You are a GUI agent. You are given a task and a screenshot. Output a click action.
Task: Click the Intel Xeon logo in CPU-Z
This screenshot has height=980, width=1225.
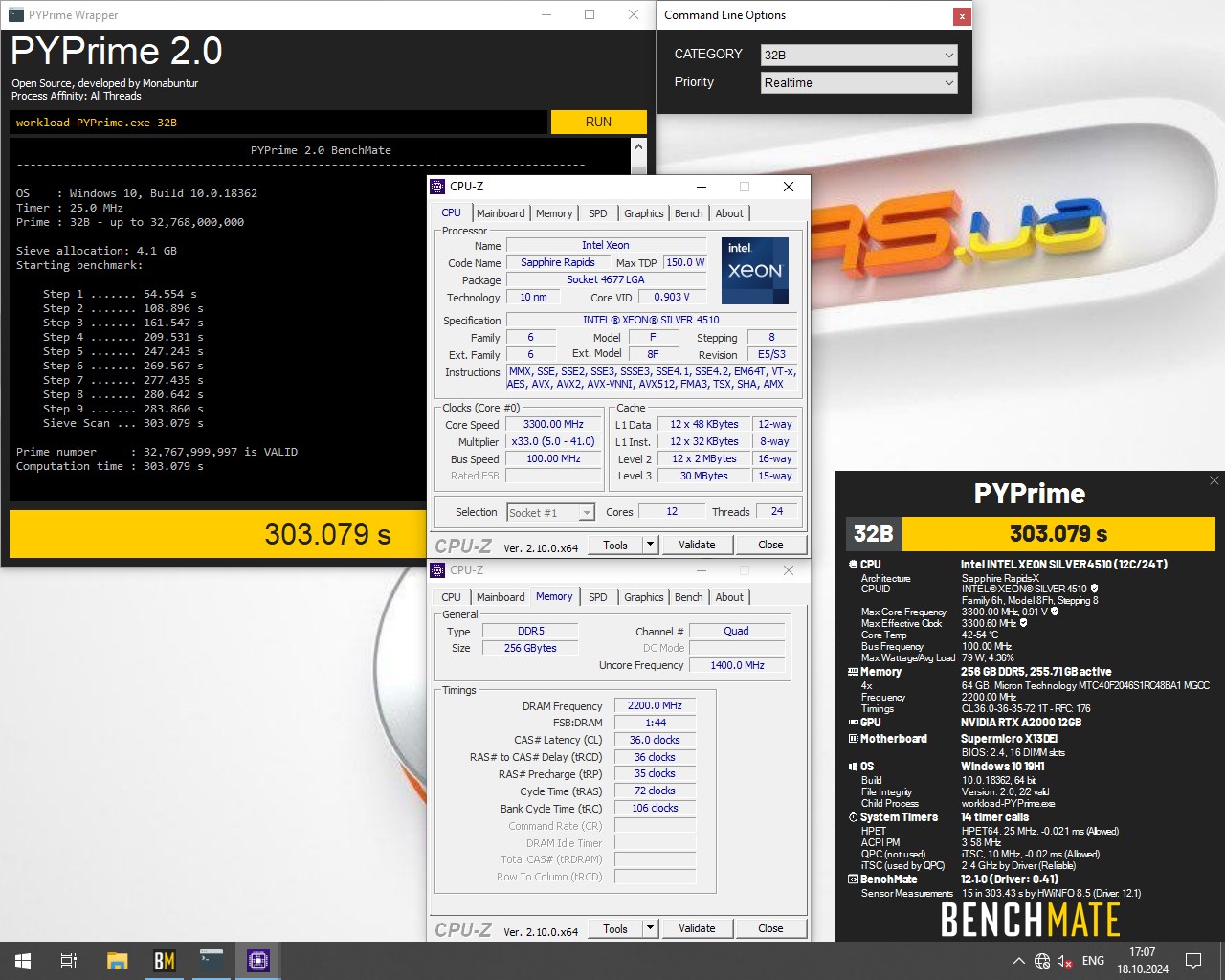pos(755,271)
